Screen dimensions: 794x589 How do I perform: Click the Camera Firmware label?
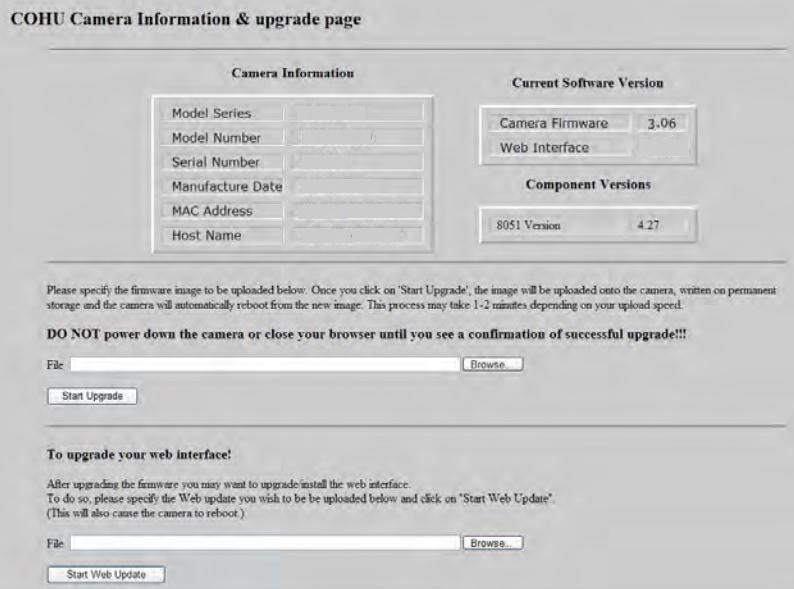(x=553, y=123)
